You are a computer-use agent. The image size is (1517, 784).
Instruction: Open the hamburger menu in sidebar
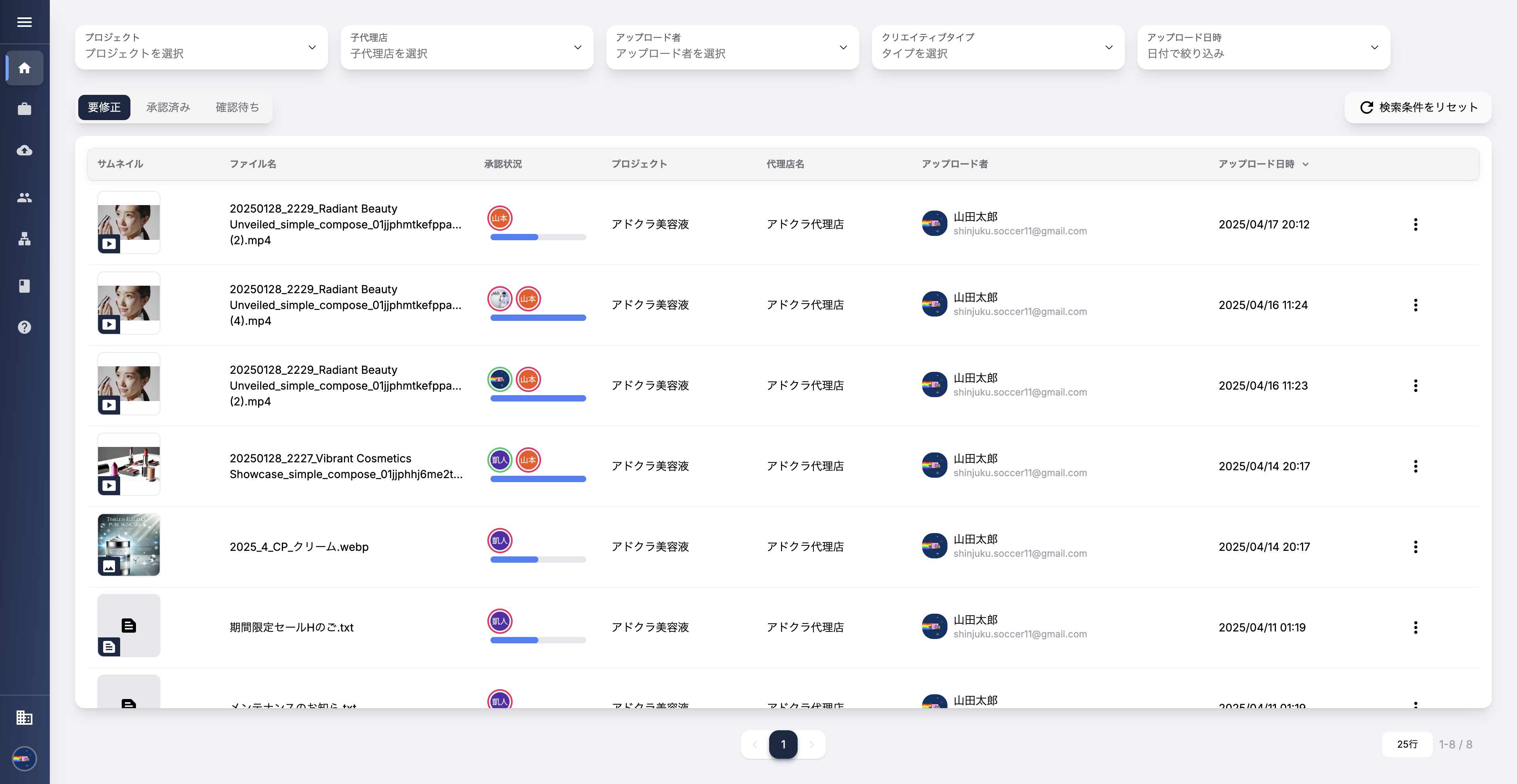coord(24,22)
